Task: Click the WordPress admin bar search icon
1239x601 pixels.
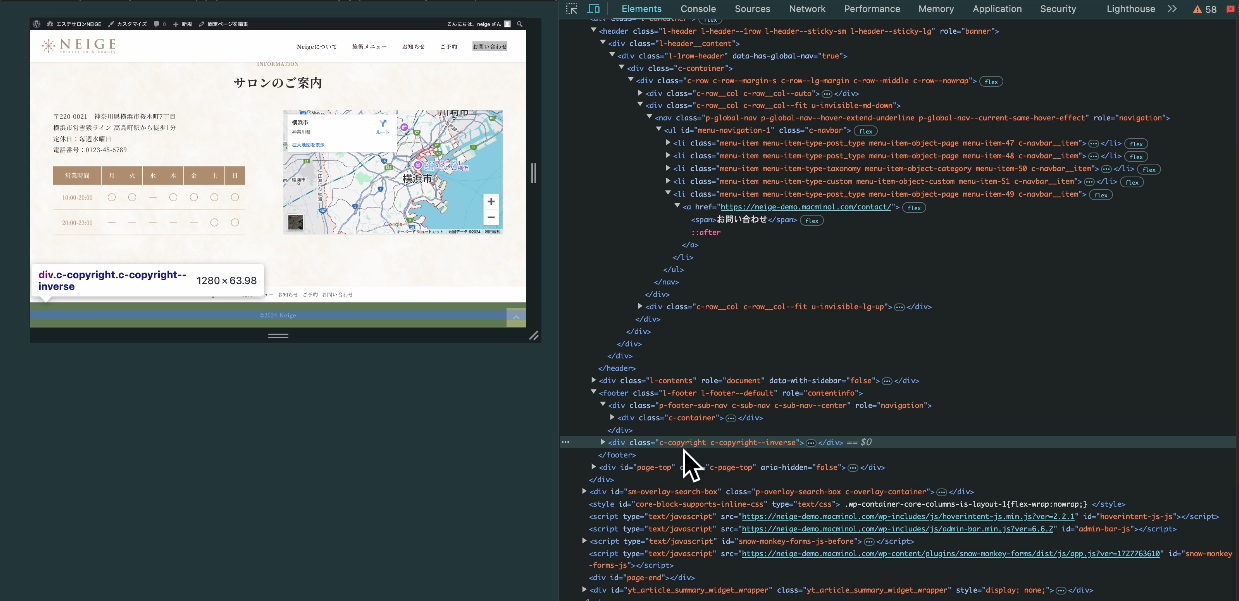Action: pyautogui.click(x=518, y=23)
